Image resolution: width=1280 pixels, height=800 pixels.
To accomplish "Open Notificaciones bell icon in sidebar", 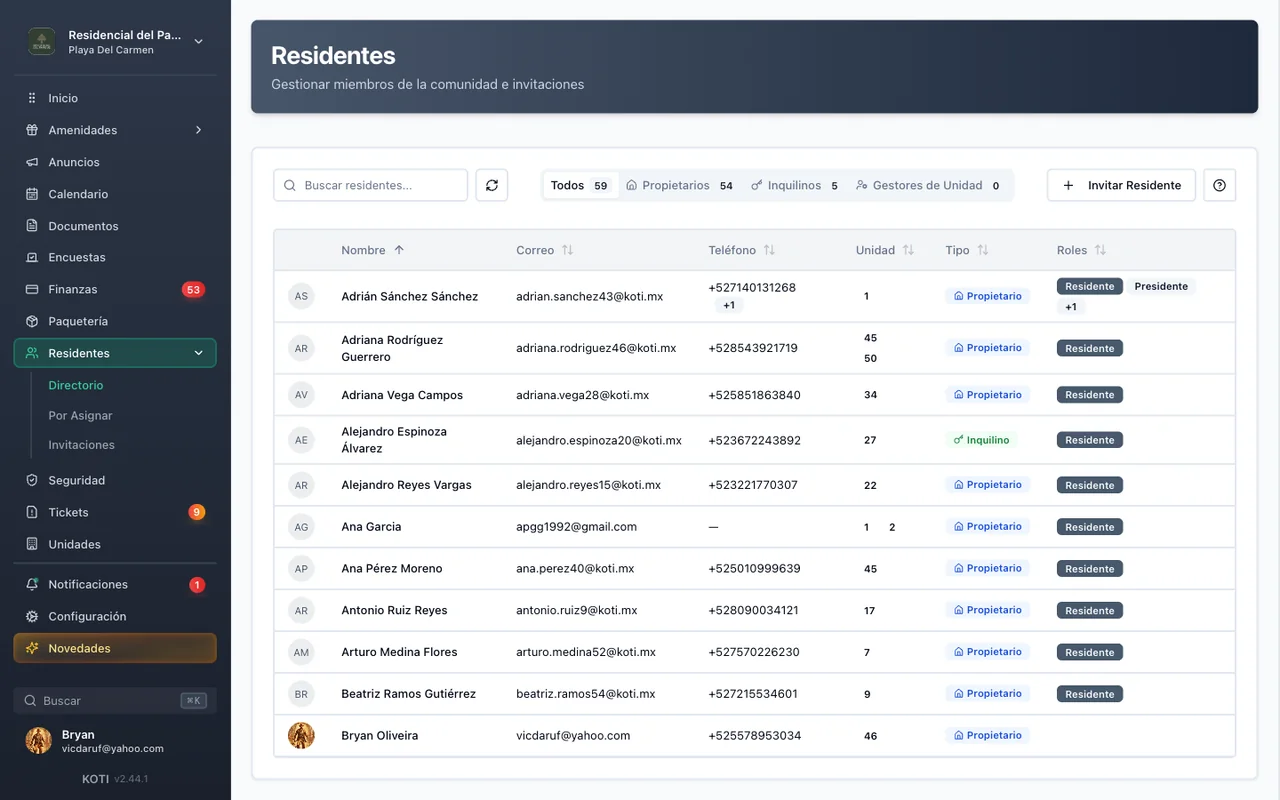I will 32,584.
